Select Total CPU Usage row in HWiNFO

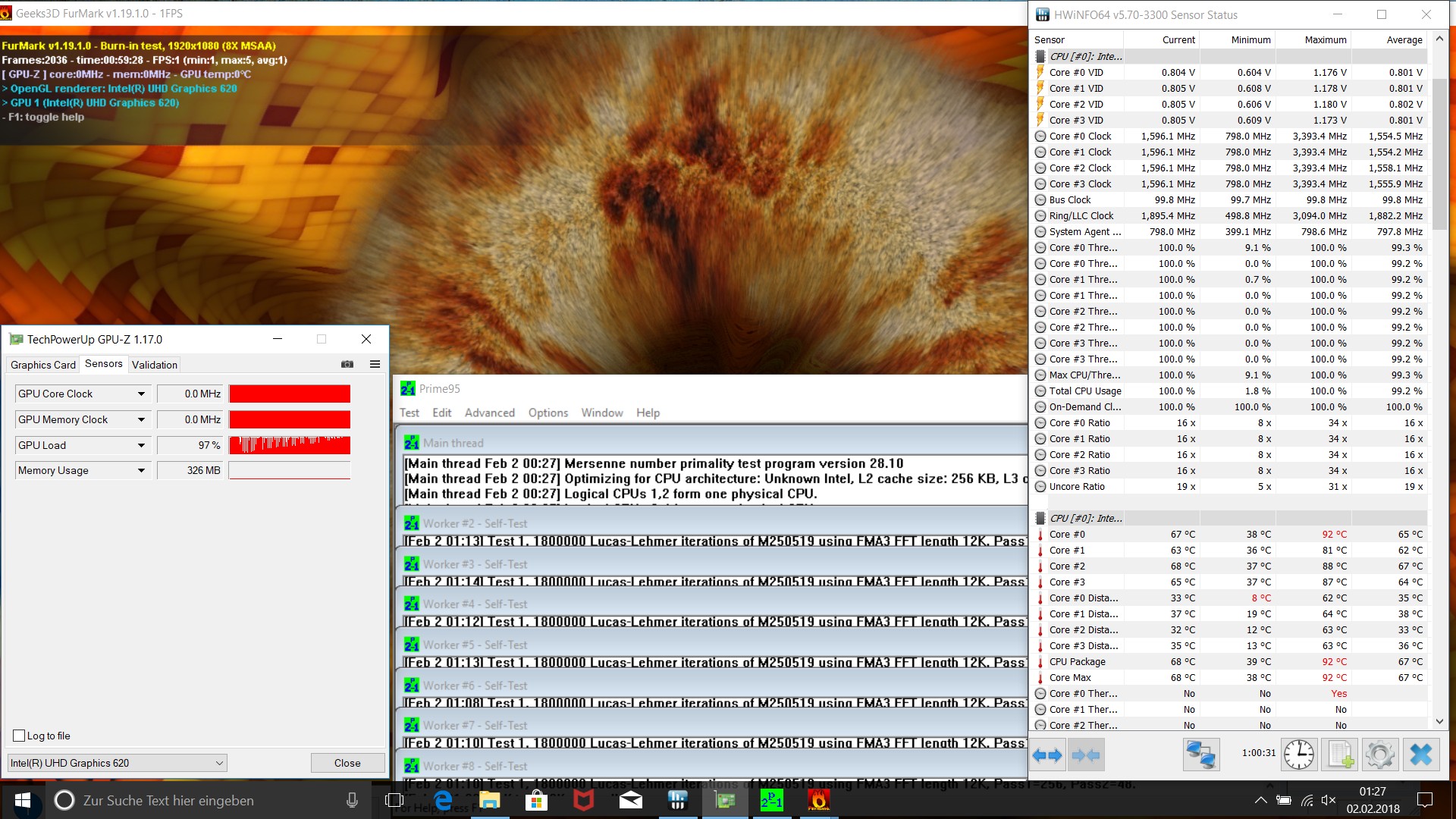coord(1230,391)
